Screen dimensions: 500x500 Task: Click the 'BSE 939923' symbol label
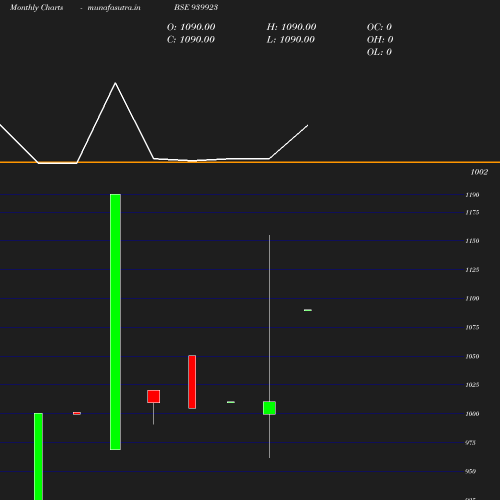[x=196, y=7]
